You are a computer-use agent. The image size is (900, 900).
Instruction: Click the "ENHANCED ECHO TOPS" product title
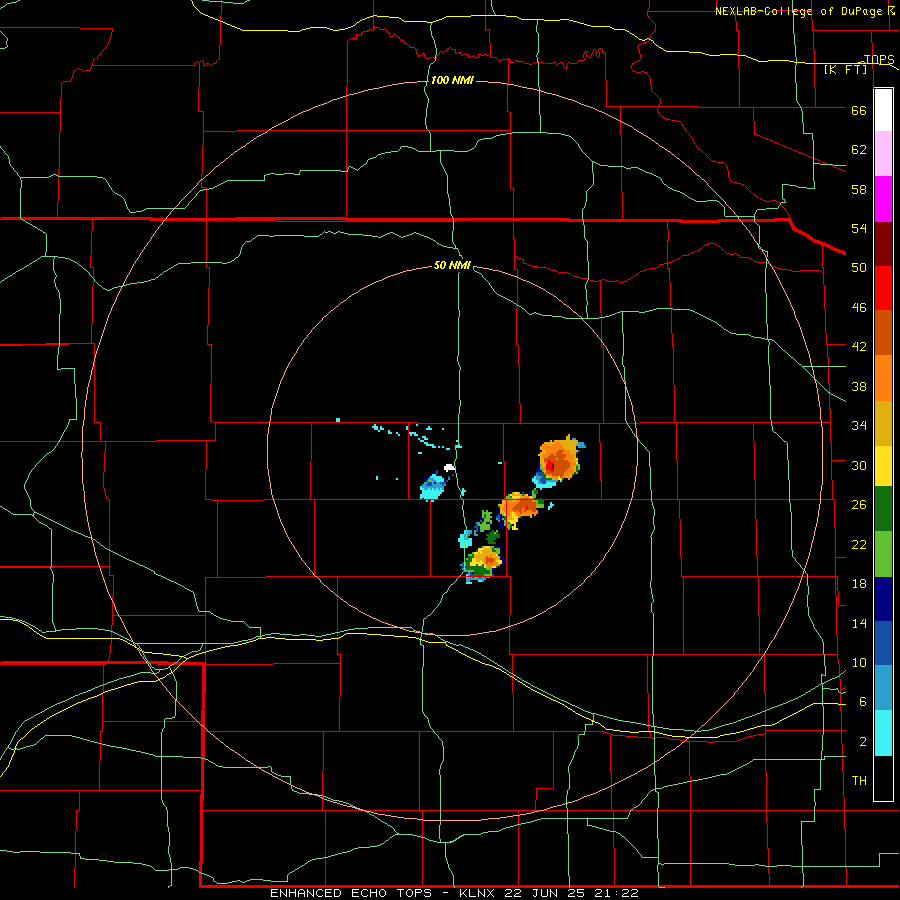coord(351,893)
